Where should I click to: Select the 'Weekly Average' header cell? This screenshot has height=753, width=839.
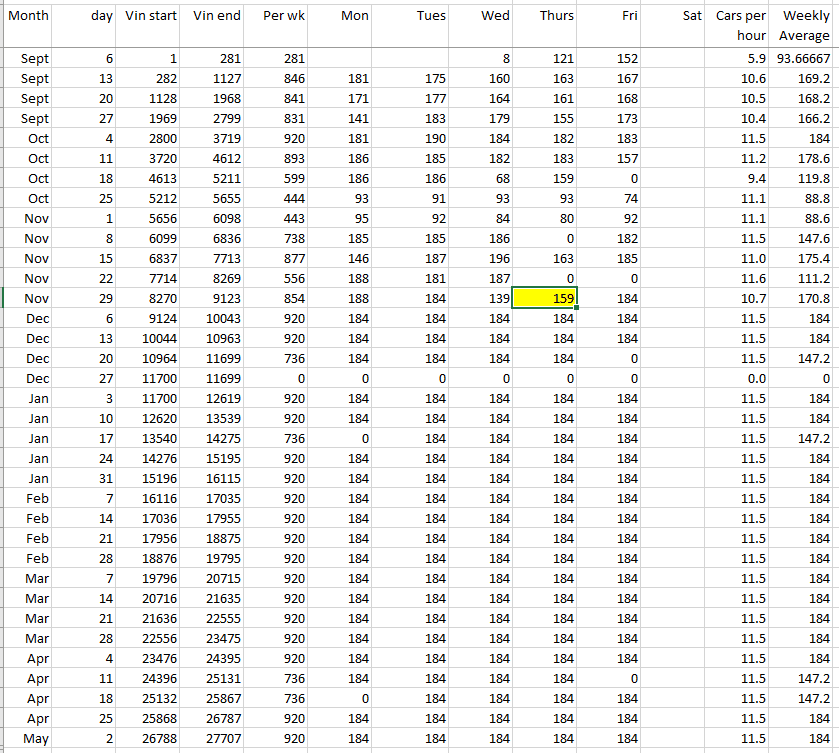(x=805, y=25)
